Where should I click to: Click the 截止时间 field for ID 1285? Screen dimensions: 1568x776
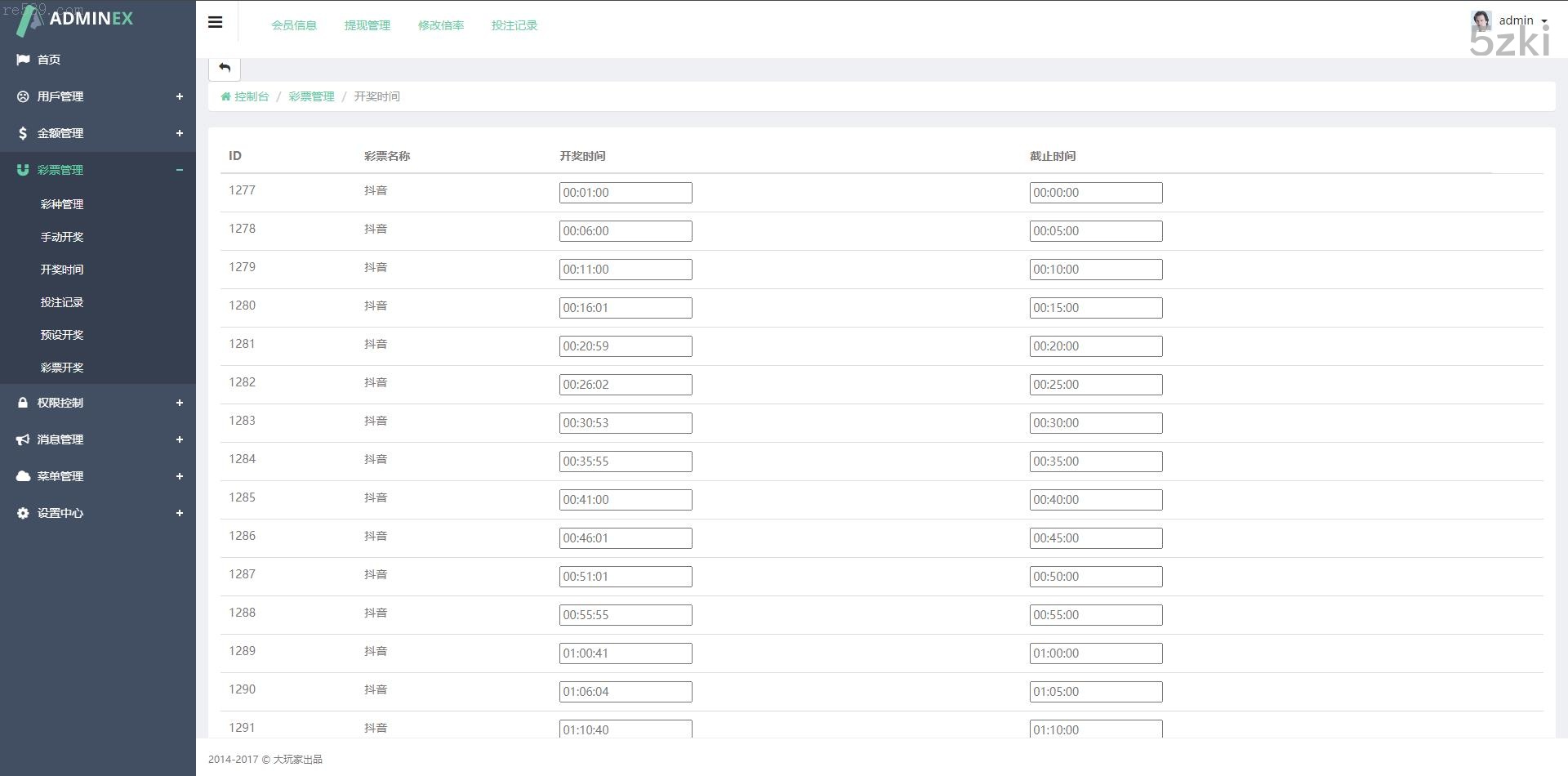pyautogui.click(x=1096, y=500)
